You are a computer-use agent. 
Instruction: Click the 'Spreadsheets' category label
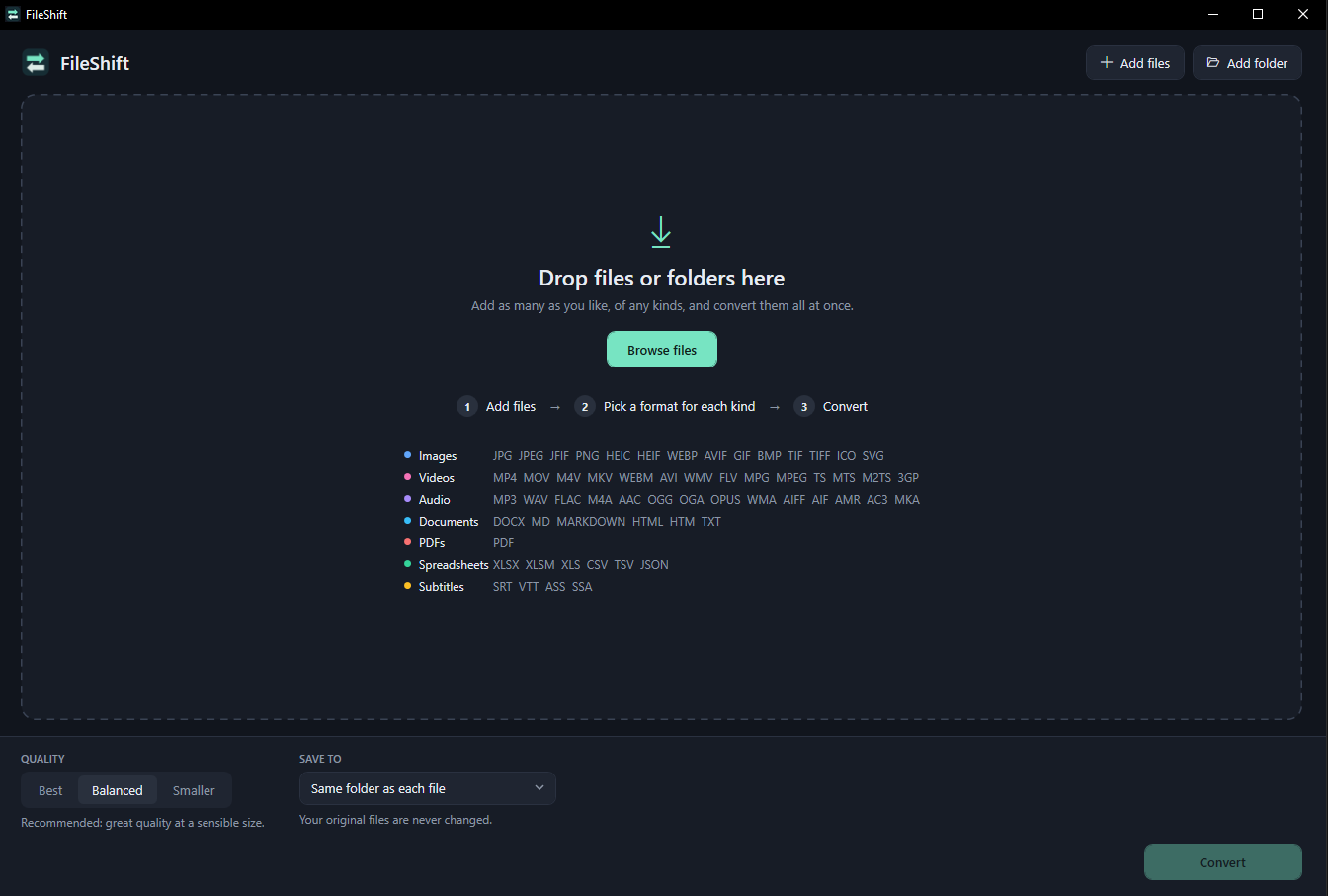454,565
